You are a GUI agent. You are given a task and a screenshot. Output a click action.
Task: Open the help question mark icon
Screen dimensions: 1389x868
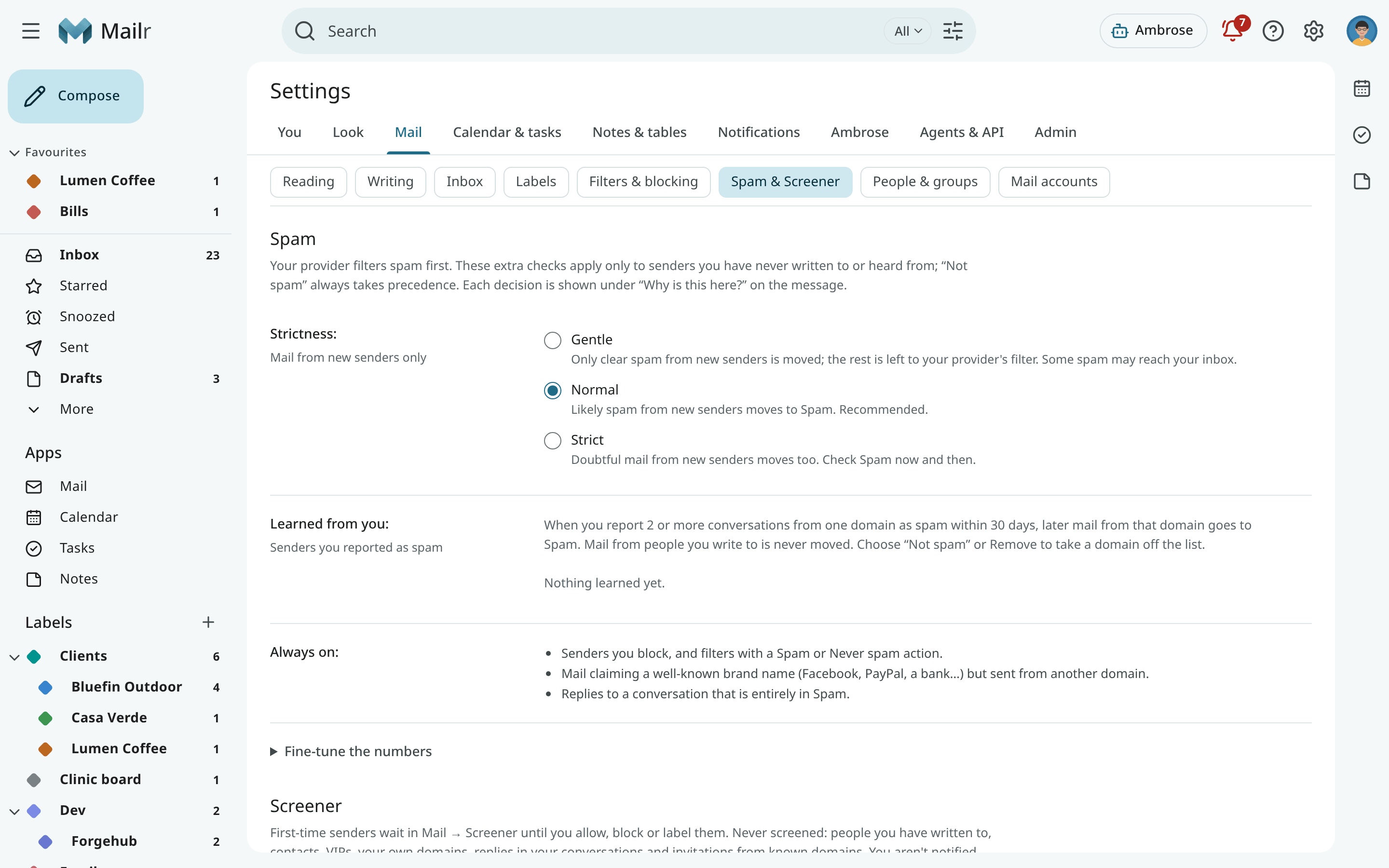(1273, 31)
